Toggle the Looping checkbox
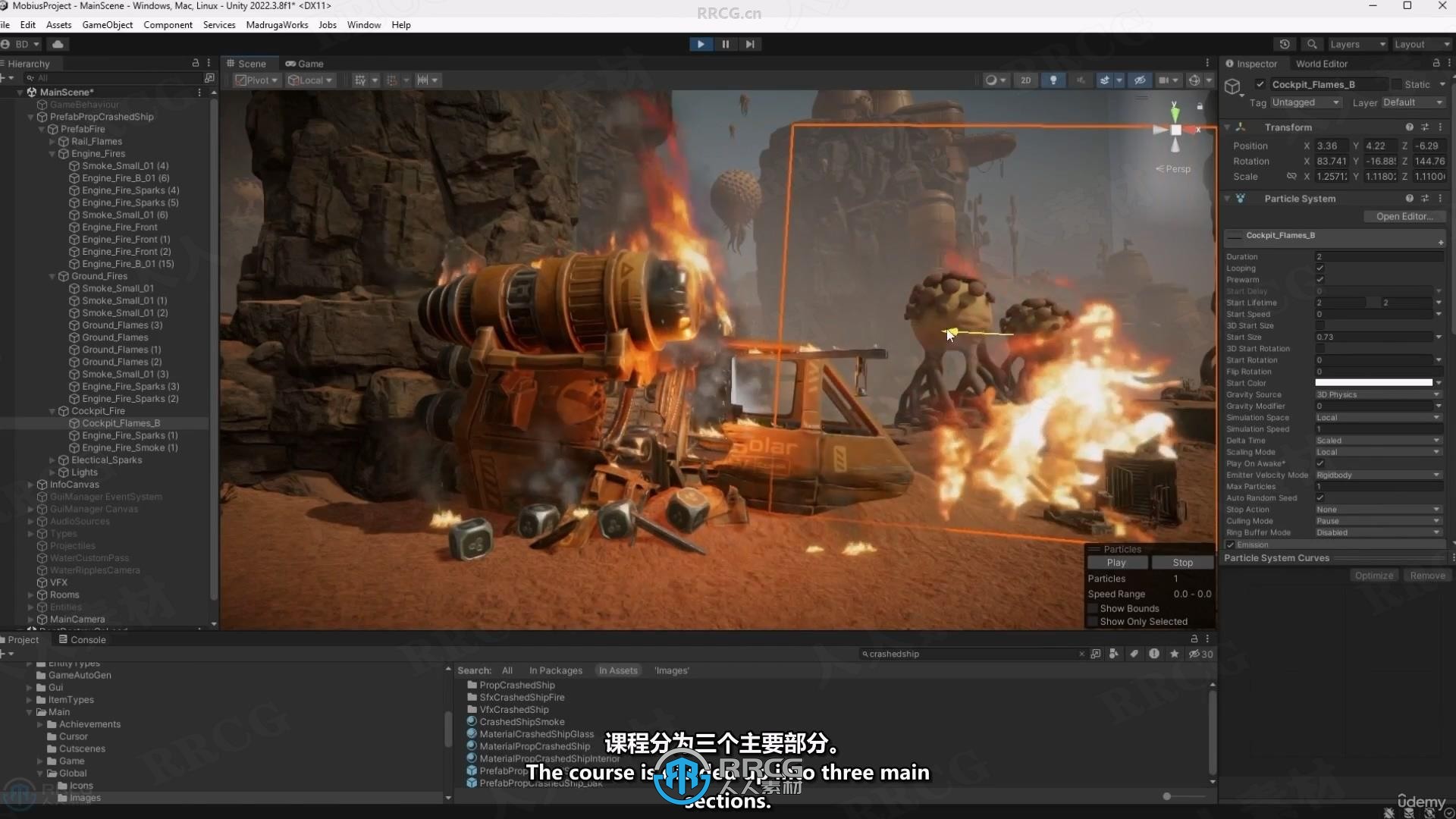 [x=1319, y=268]
